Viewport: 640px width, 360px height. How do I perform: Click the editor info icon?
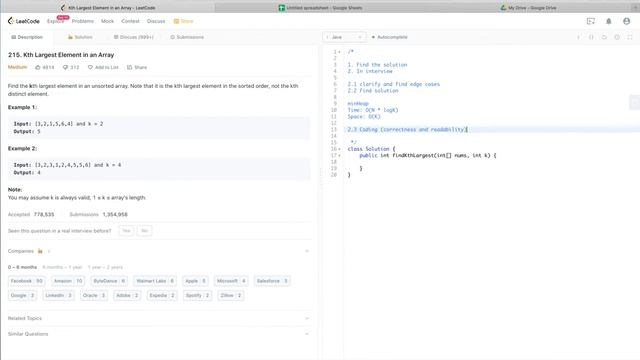(578, 37)
